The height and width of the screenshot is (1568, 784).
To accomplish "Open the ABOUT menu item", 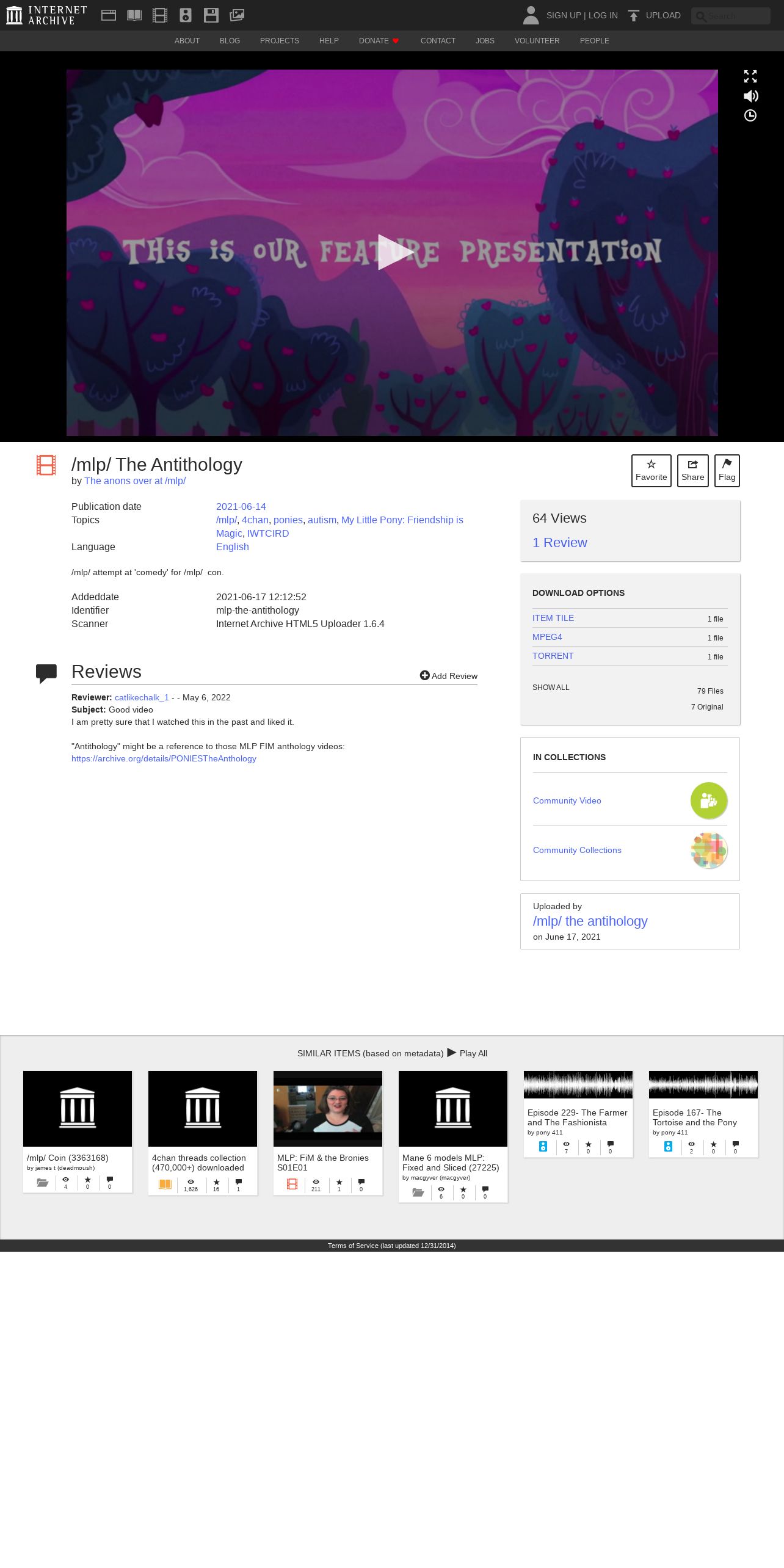I will (x=187, y=41).
